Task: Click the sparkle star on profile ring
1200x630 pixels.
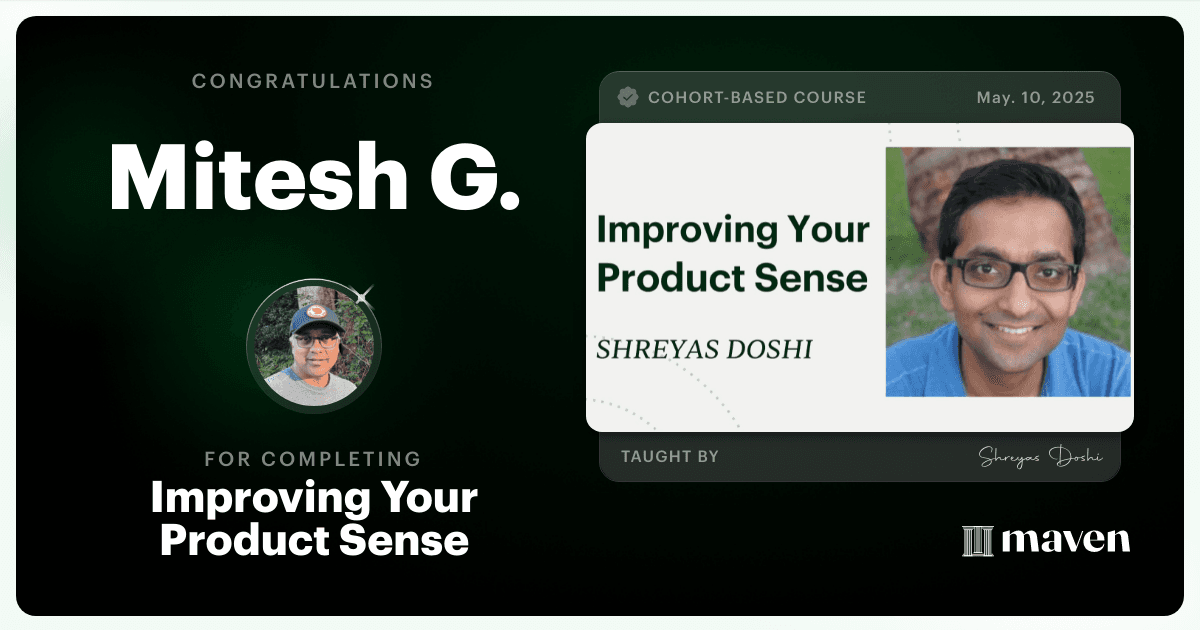Action: pos(364,294)
